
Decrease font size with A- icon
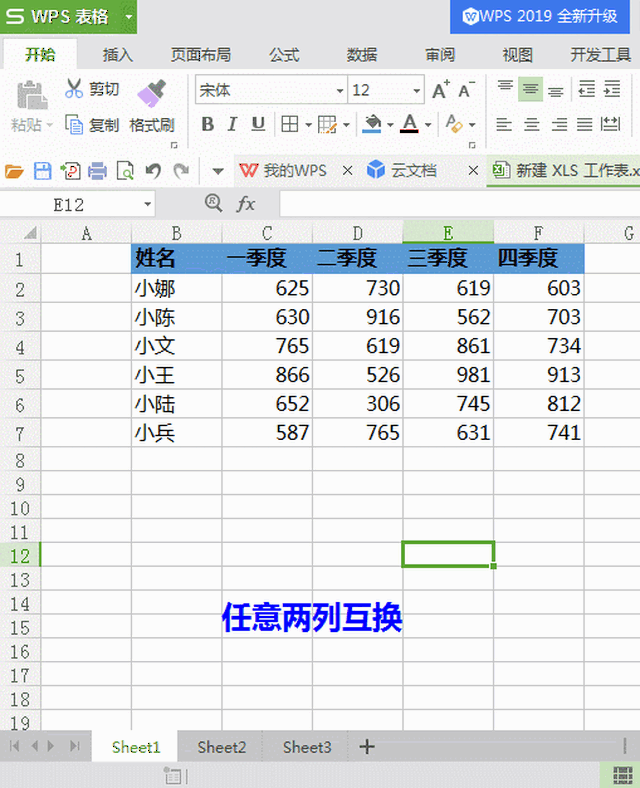click(x=466, y=90)
